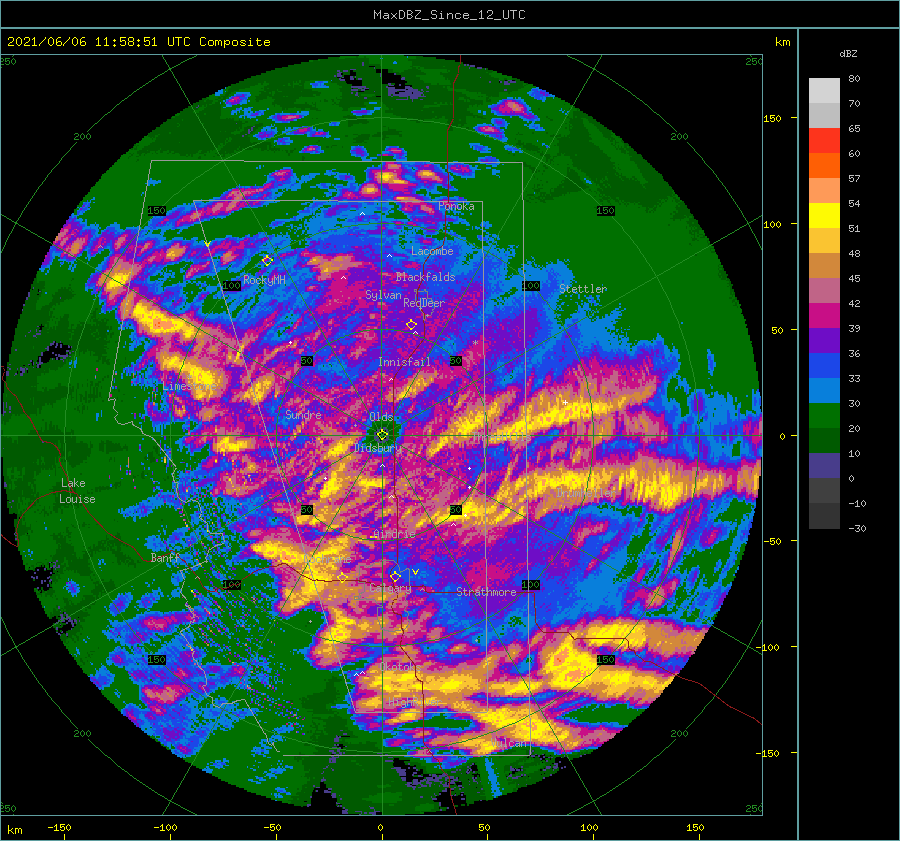Click the 0 tick on the bottom axis
The width and height of the screenshot is (900, 841).
pos(380,827)
